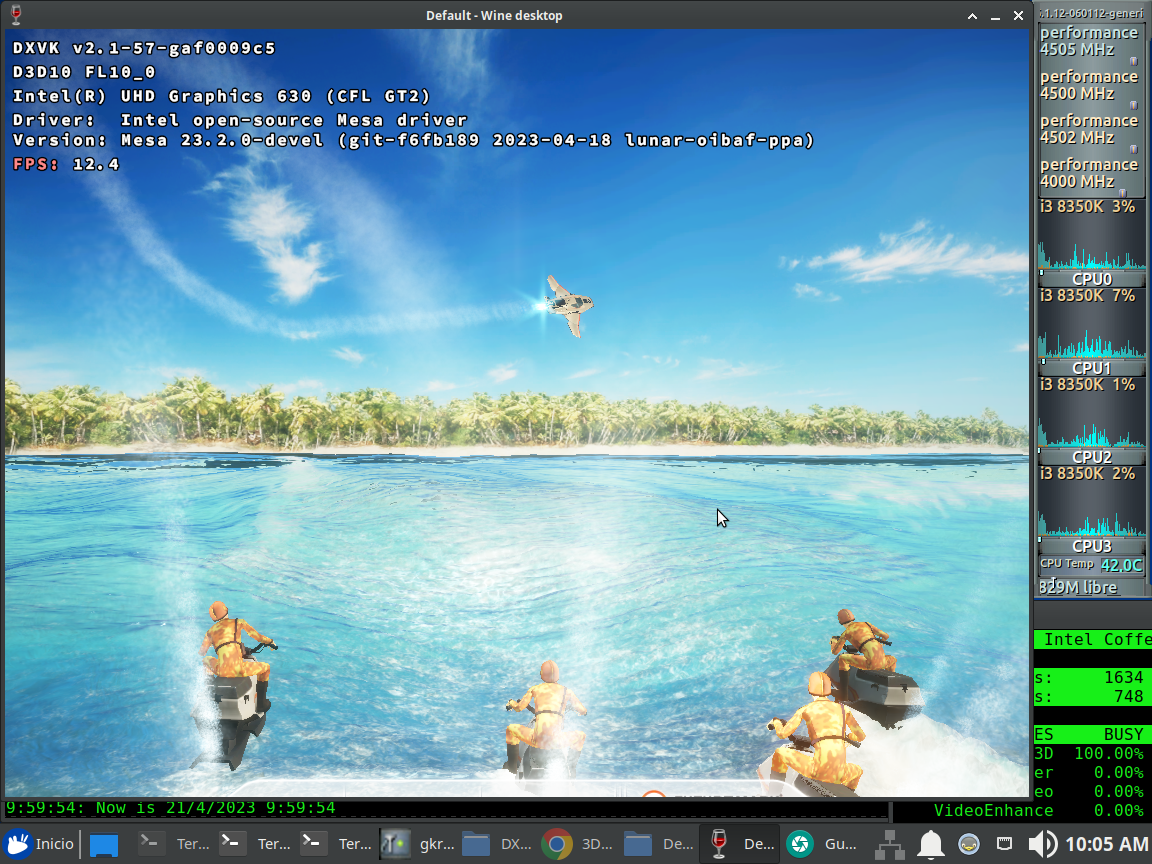
Task: Click the performance 4505 MHz panel
Action: (x=1091, y=41)
